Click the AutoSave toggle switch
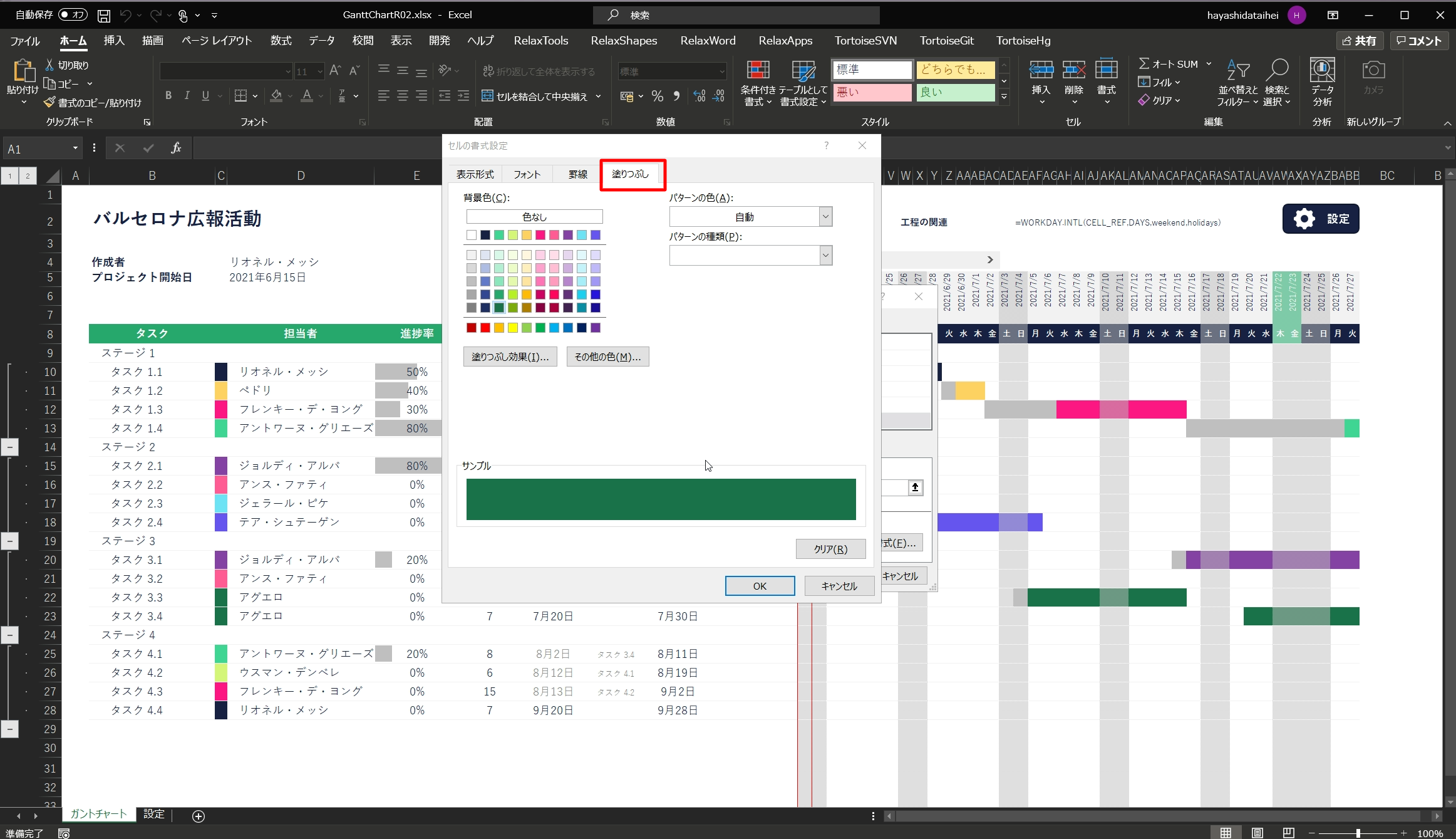 tap(73, 14)
